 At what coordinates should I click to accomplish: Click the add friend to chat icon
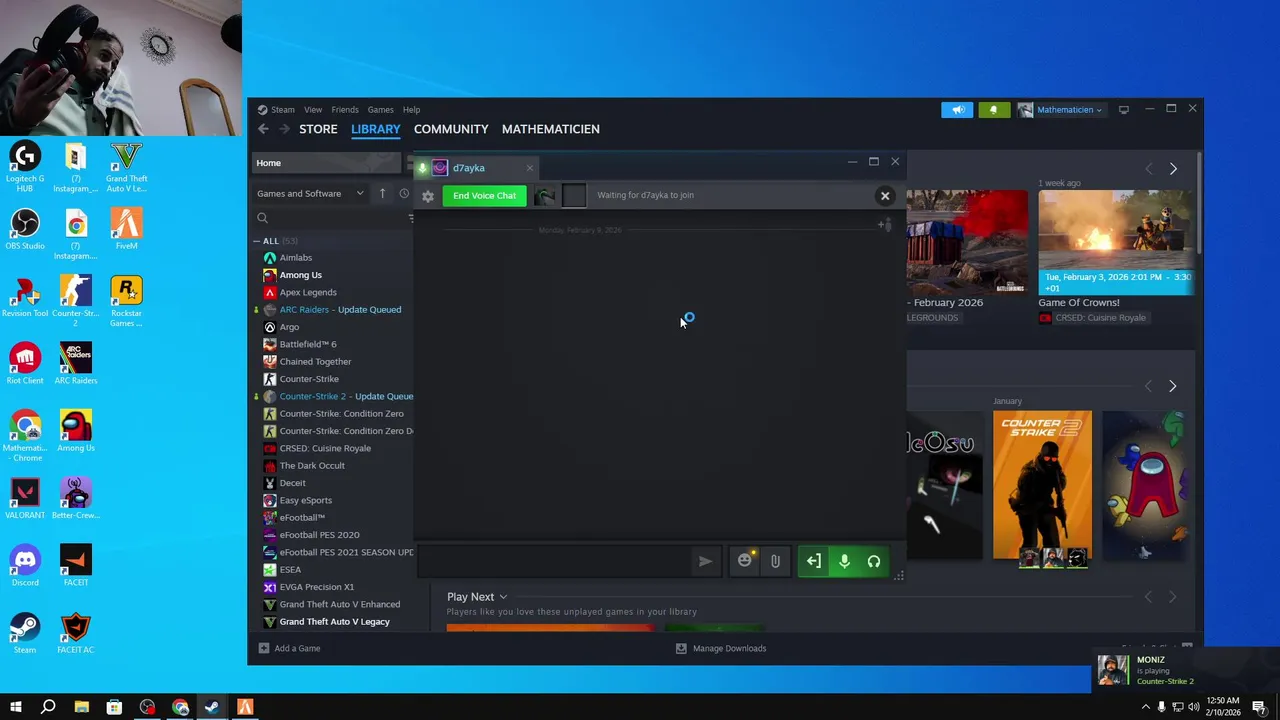pos(884,225)
